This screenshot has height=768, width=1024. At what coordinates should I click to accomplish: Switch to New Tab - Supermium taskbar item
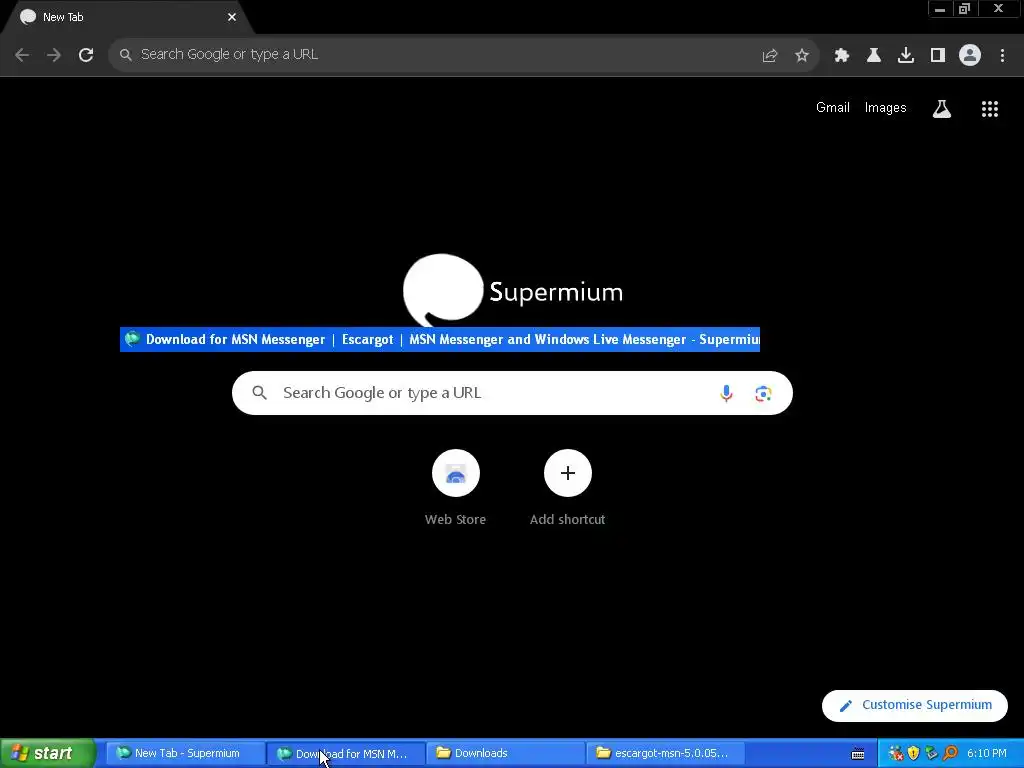[x=184, y=753]
